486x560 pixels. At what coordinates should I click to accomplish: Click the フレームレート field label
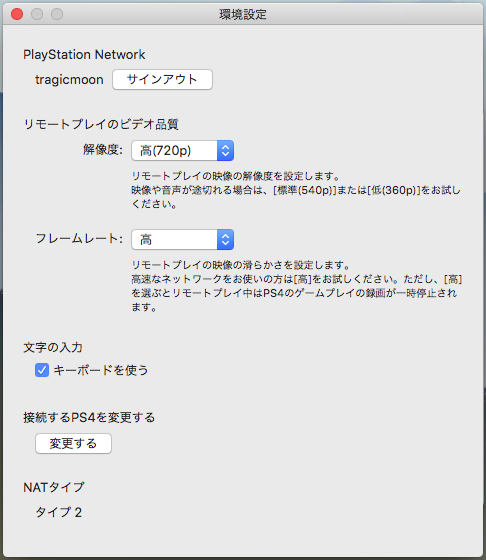(x=79, y=238)
